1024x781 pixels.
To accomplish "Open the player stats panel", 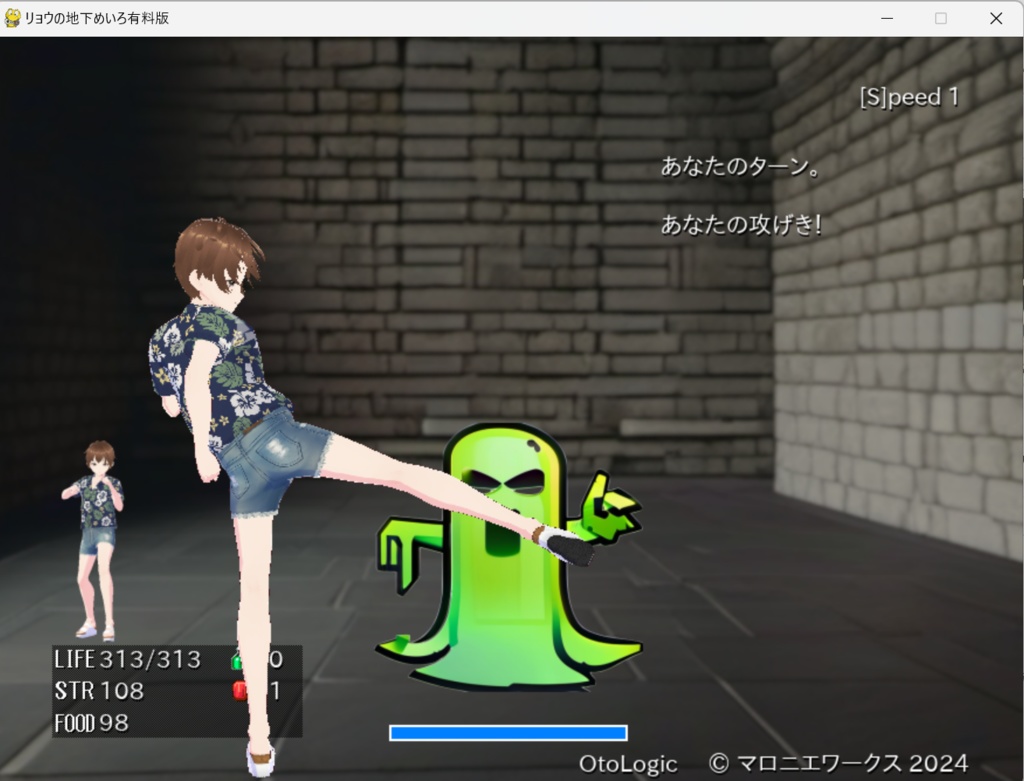I will [175, 690].
